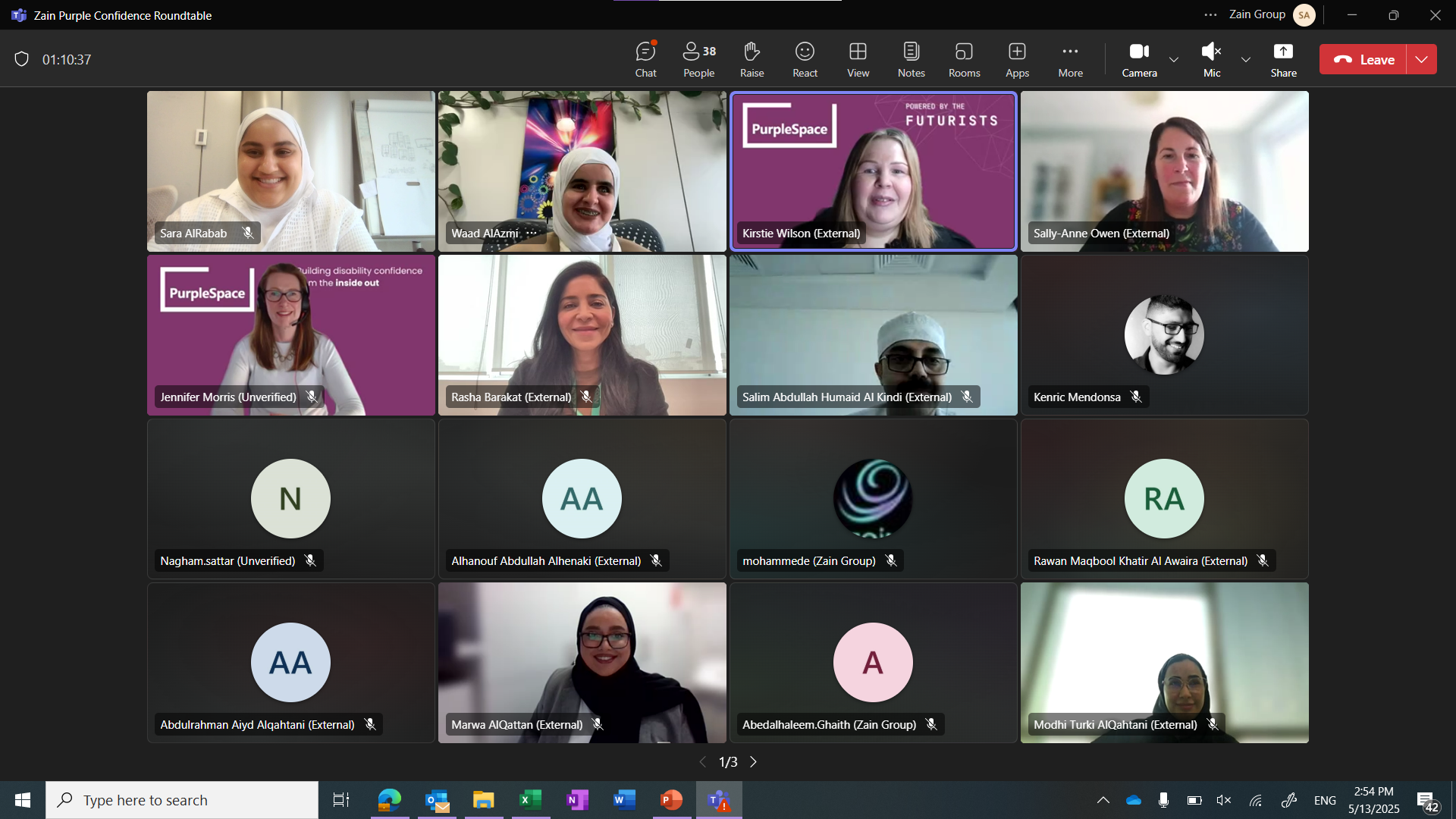Click the Teams taskbar icon
1456x819 pixels.
[719, 800]
